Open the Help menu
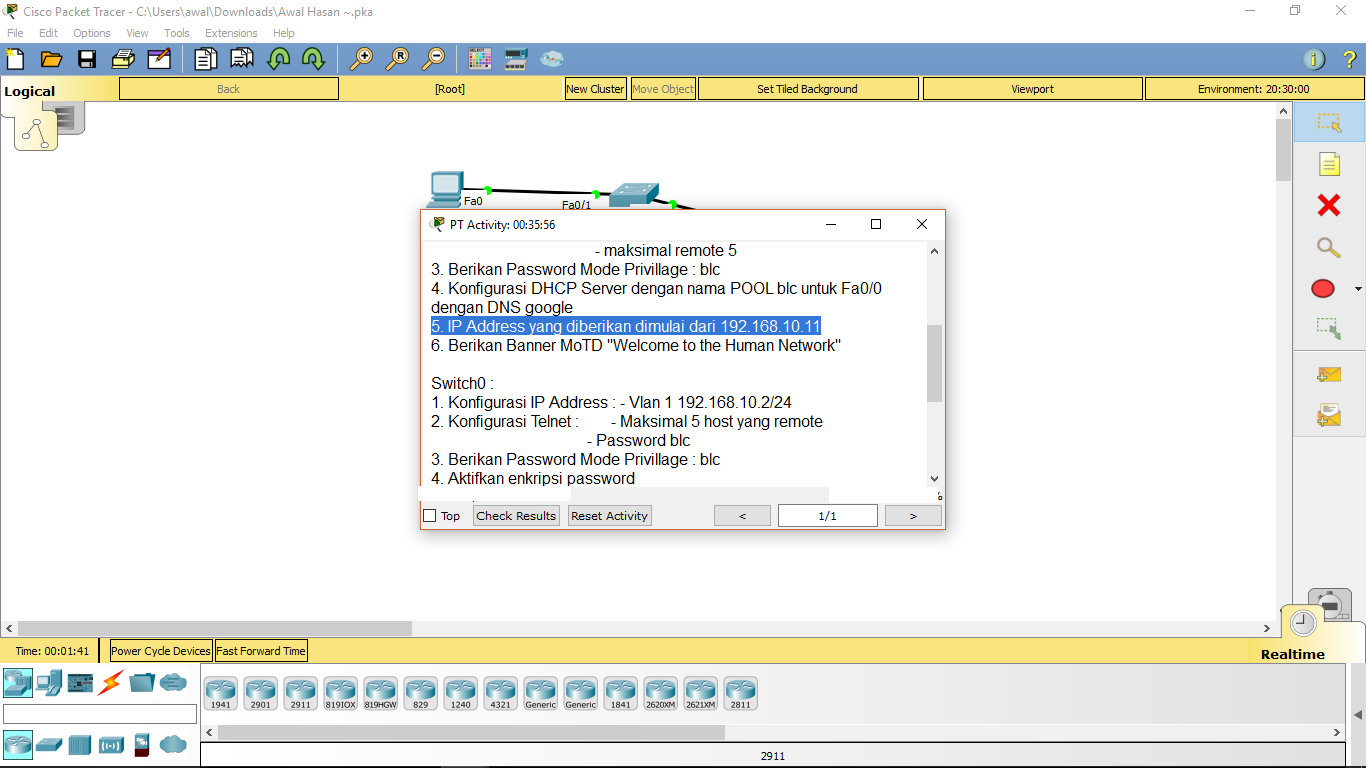 click(x=284, y=33)
